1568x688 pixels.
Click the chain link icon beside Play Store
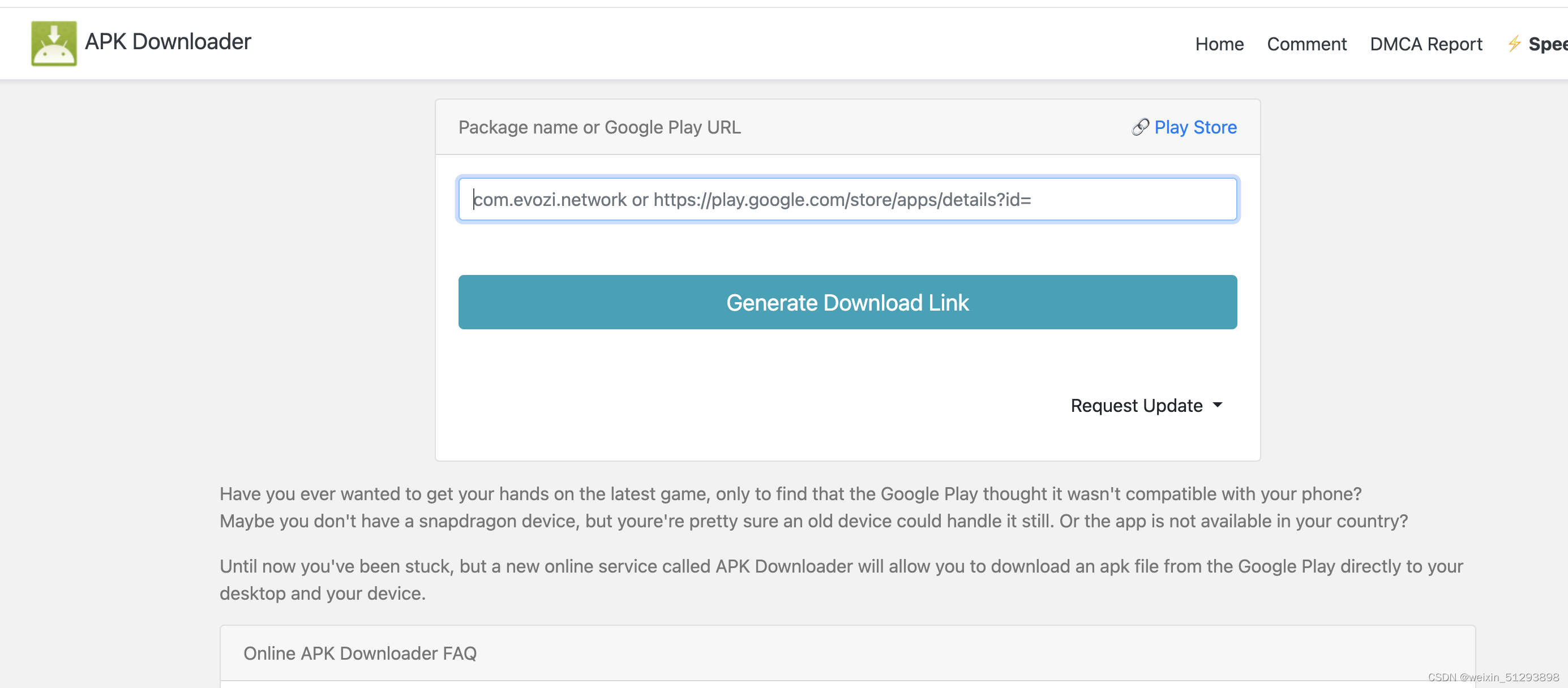1140,127
